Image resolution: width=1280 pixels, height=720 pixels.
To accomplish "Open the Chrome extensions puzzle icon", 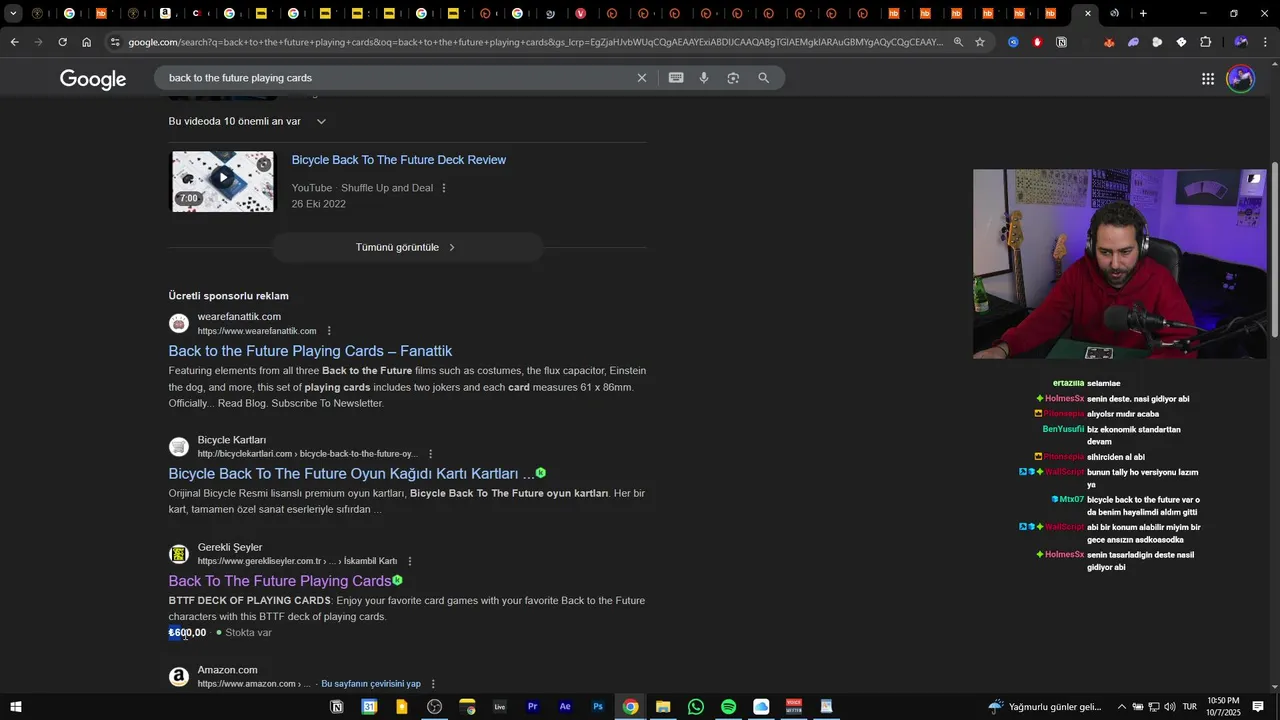I will coord(1205,42).
